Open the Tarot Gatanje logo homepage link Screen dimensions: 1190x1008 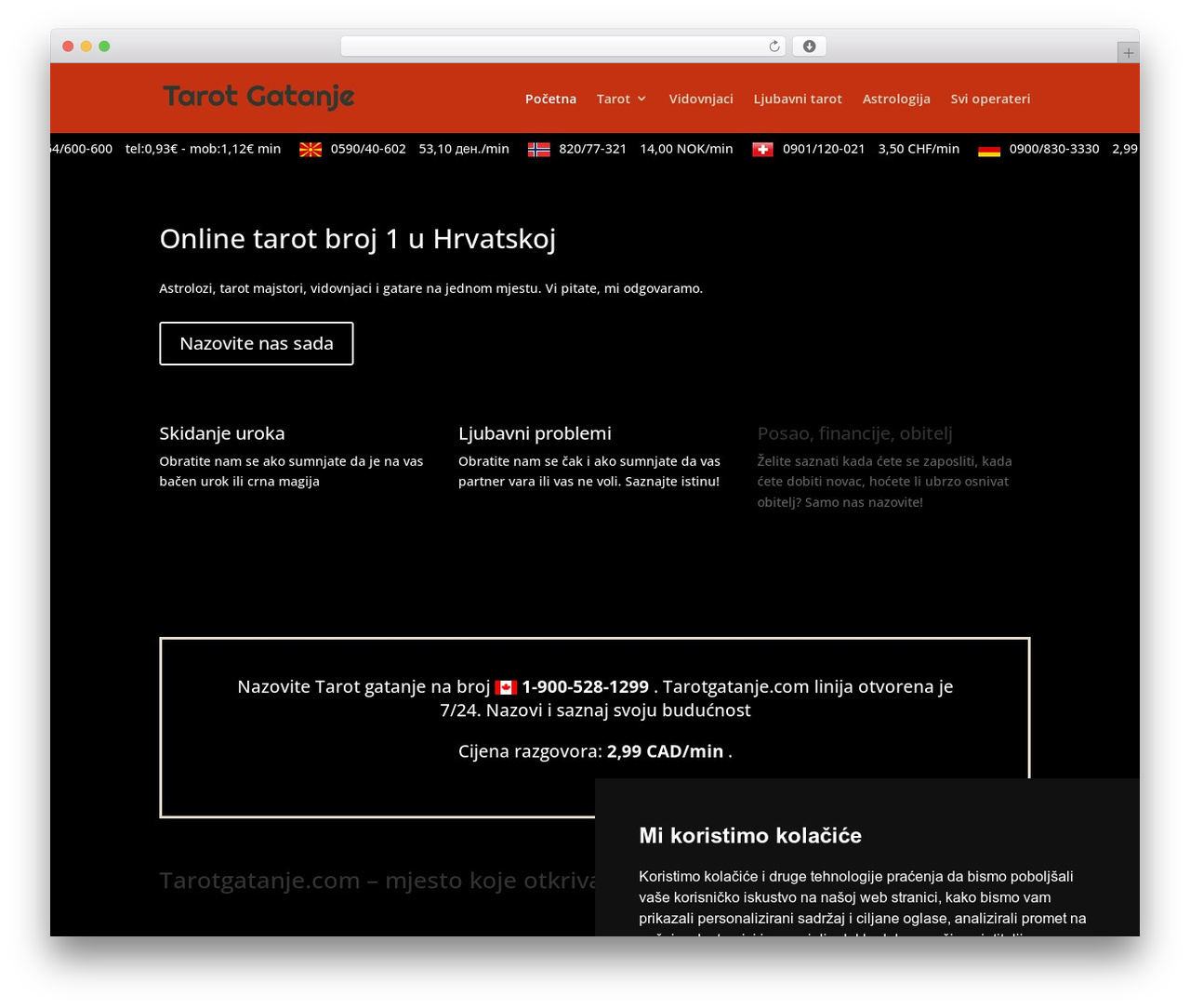[x=258, y=97]
